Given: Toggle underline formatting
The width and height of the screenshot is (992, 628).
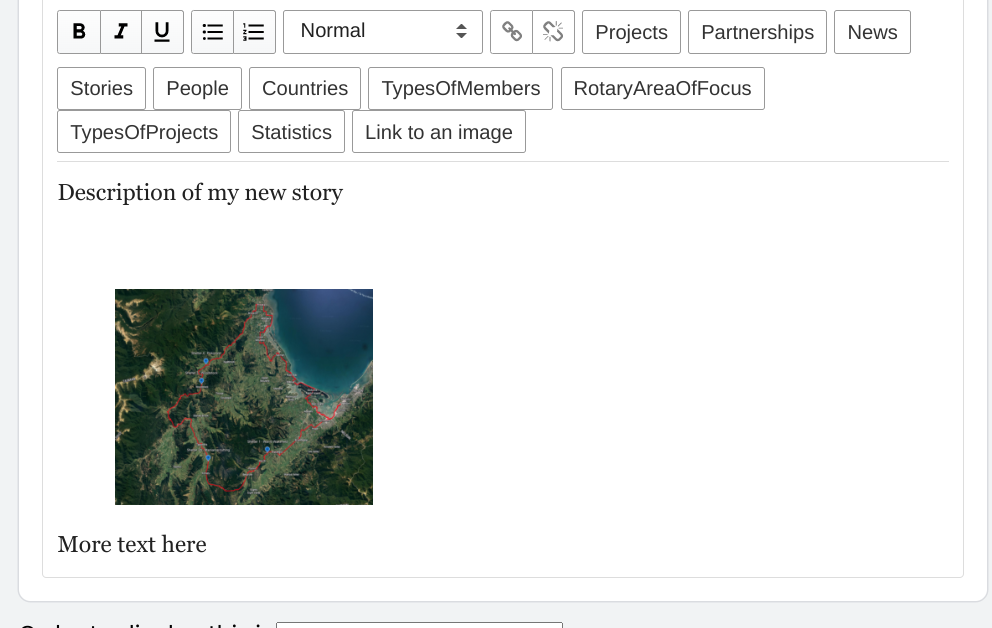Looking at the screenshot, I should click(162, 32).
